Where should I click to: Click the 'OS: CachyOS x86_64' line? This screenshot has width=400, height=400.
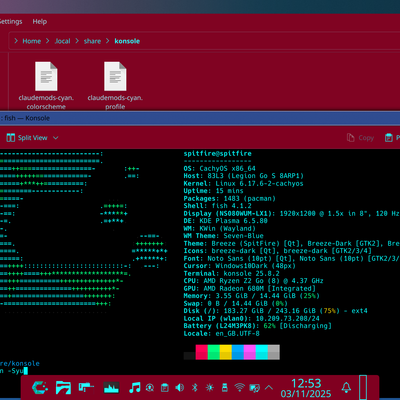coord(219,169)
